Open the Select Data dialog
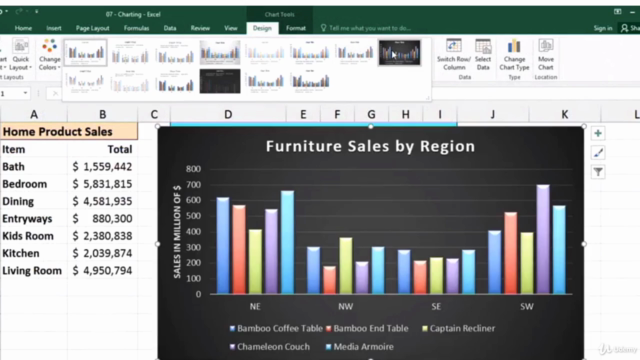The height and width of the screenshot is (360, 640). 483,55
